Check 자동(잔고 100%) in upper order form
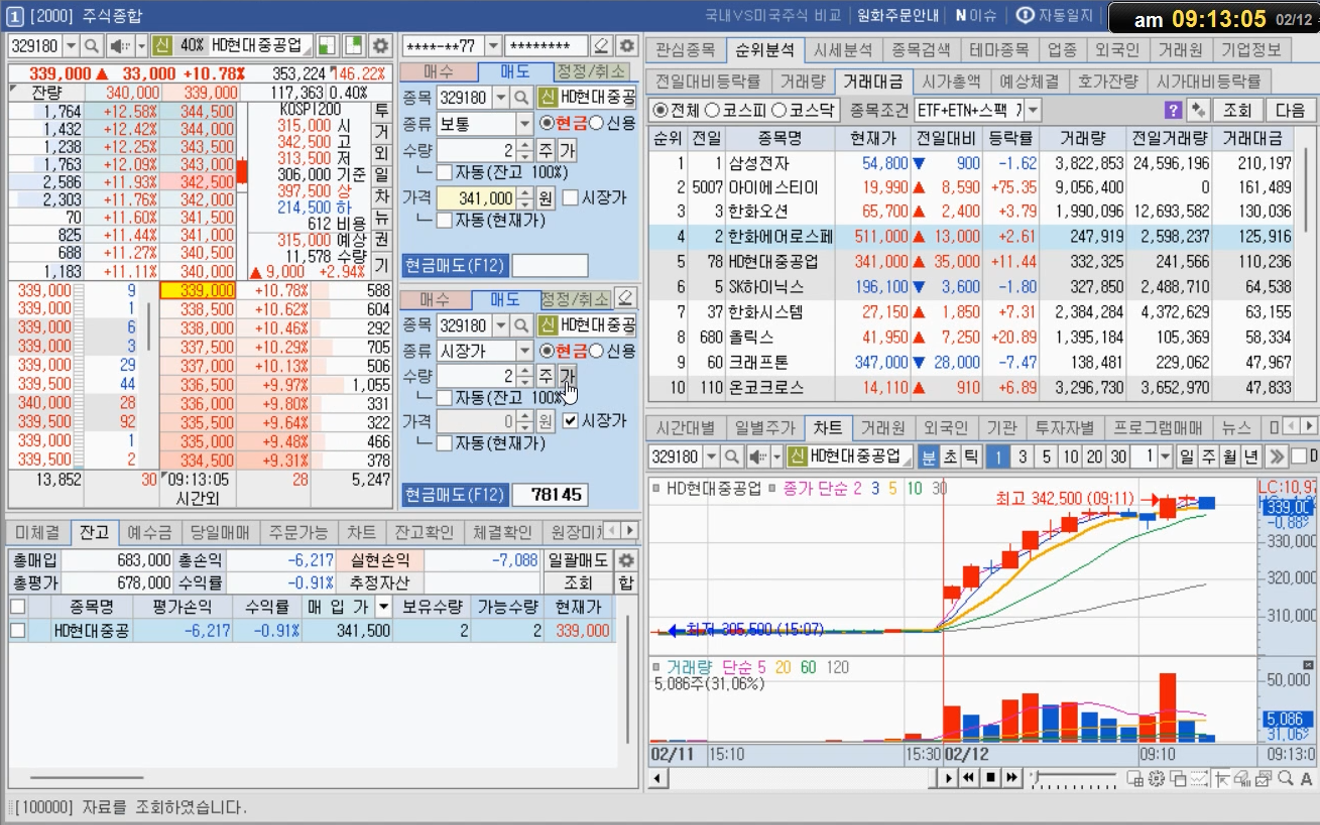This screenshot has height=825, width=1320. pyautogui.click(x=444, y=172)
